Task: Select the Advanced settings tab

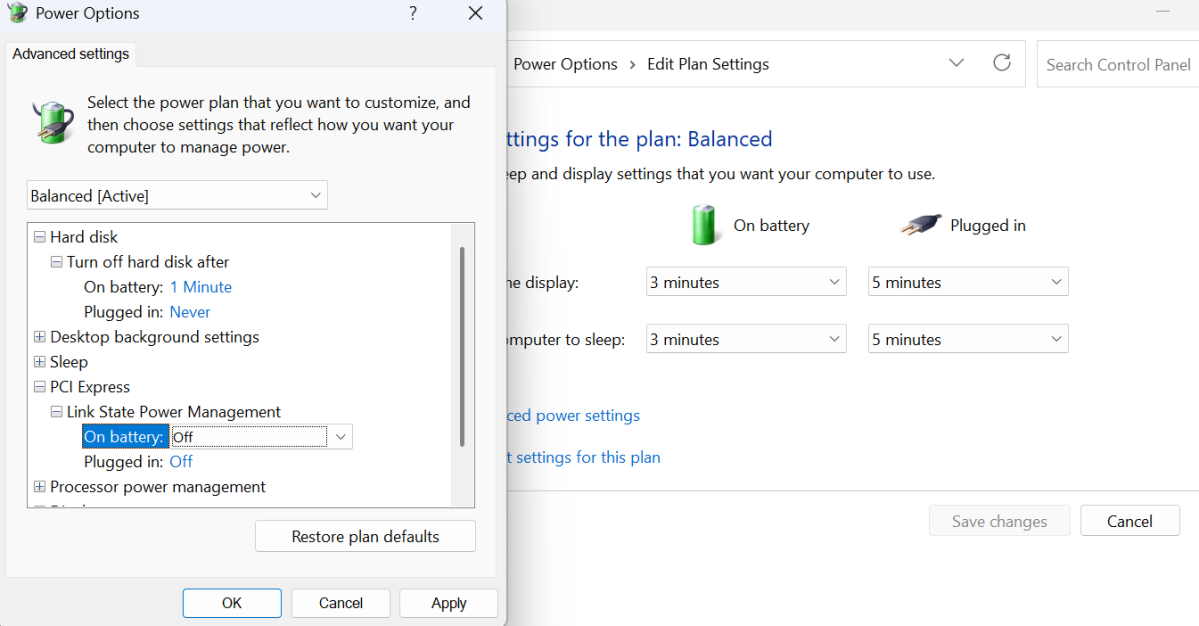Action: point(71,54)
